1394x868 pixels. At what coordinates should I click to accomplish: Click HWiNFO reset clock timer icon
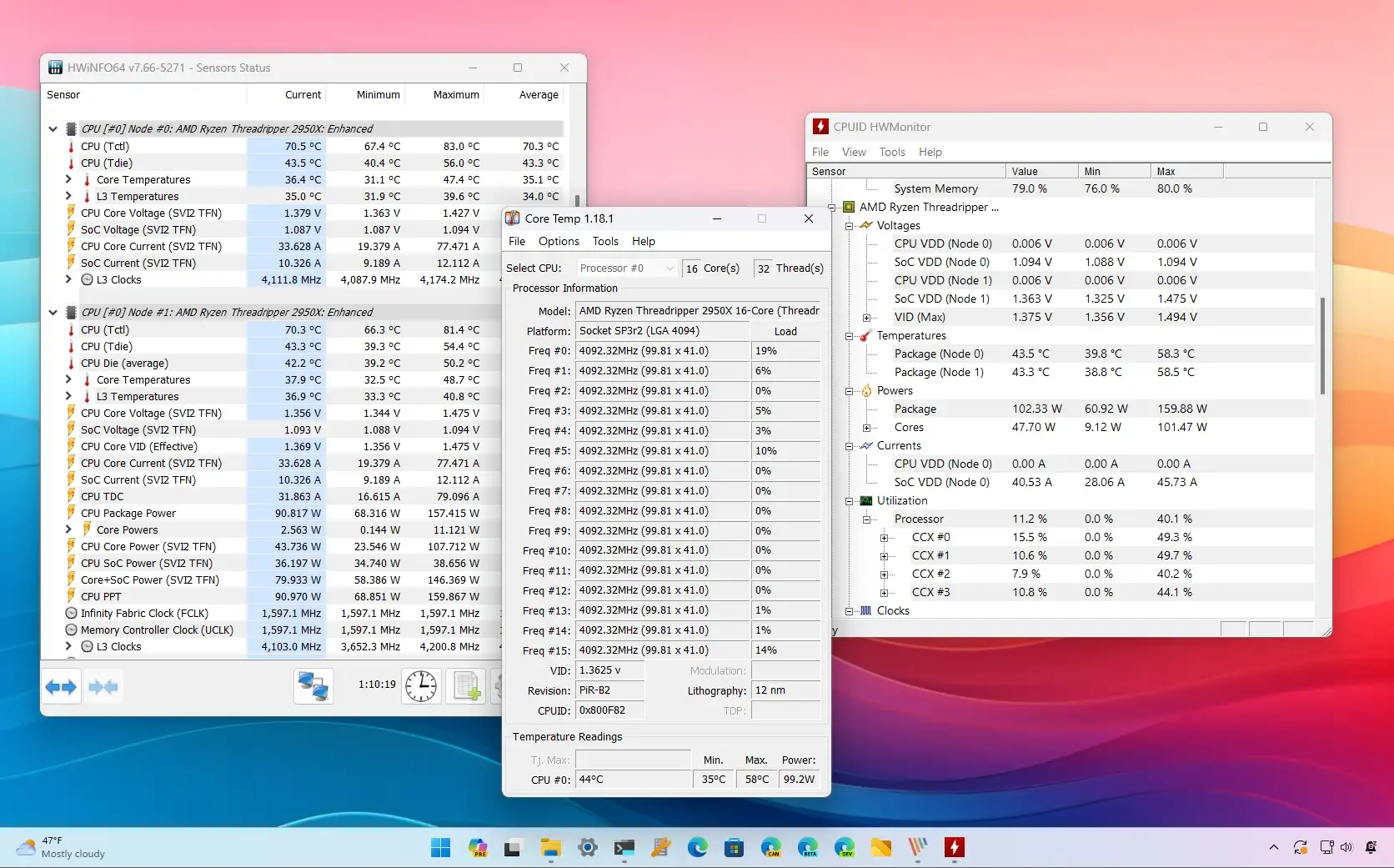point(421,686)
